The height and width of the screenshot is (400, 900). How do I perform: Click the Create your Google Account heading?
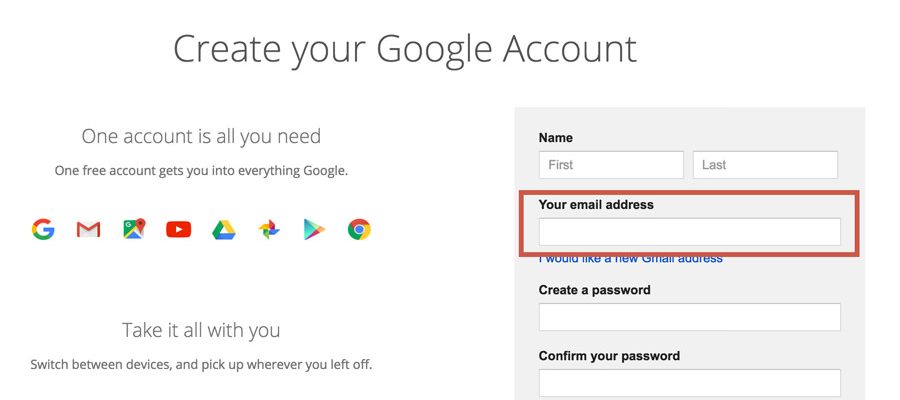(405, 49)
